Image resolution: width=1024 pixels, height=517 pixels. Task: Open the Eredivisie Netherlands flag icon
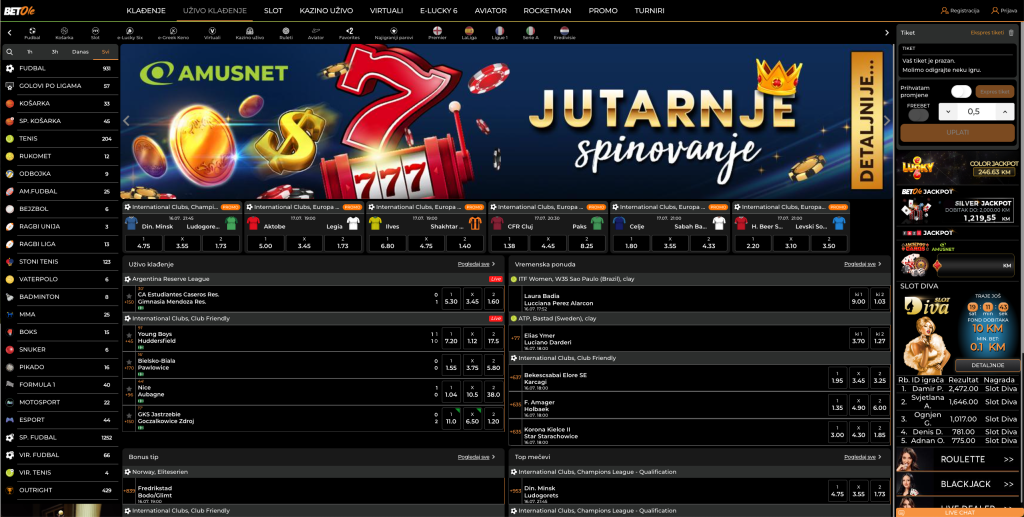[x=564, y=30]
